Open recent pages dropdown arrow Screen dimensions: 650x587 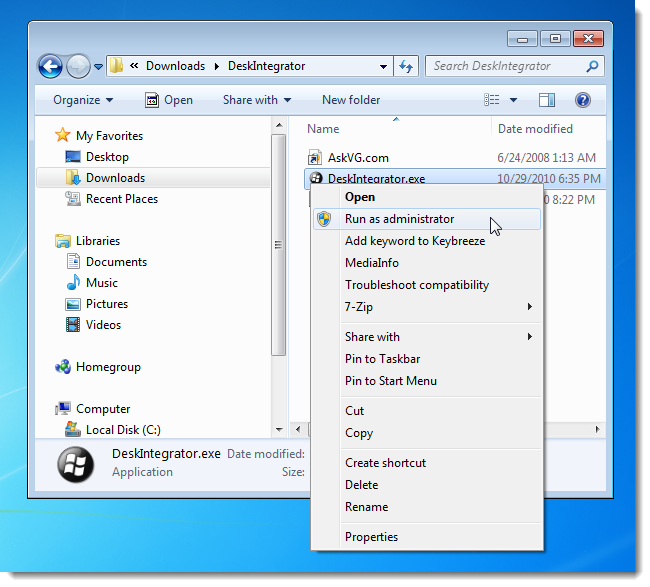98,66
